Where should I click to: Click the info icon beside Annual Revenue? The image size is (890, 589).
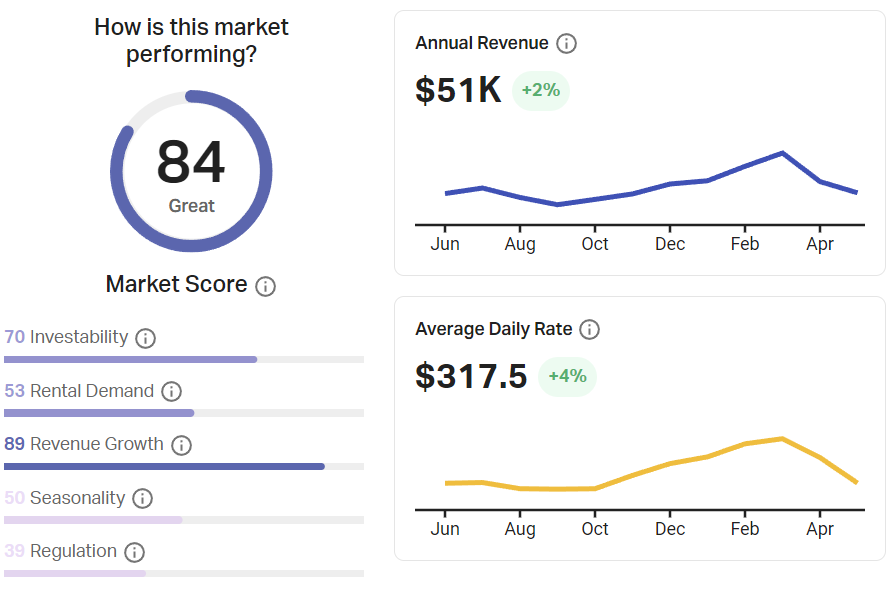point(567,43)
